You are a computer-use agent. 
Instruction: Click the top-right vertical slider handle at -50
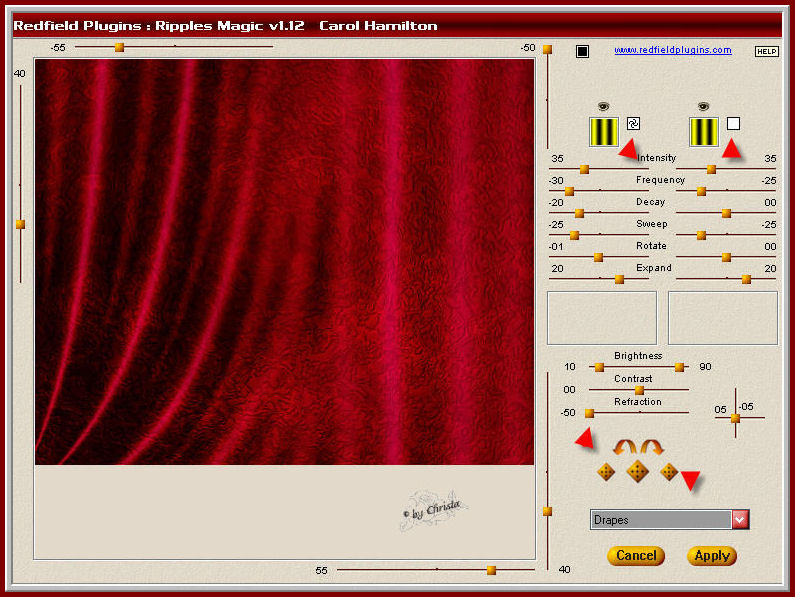(547, 49)
